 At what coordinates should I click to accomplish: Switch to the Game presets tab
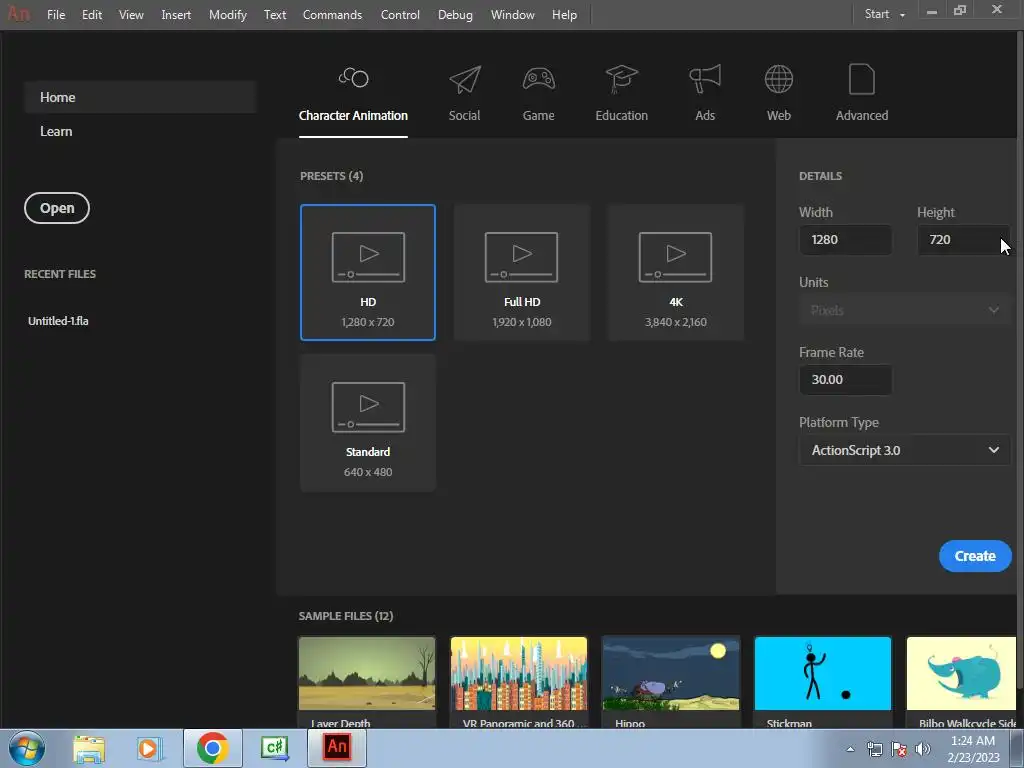click(x=539, y=95)
